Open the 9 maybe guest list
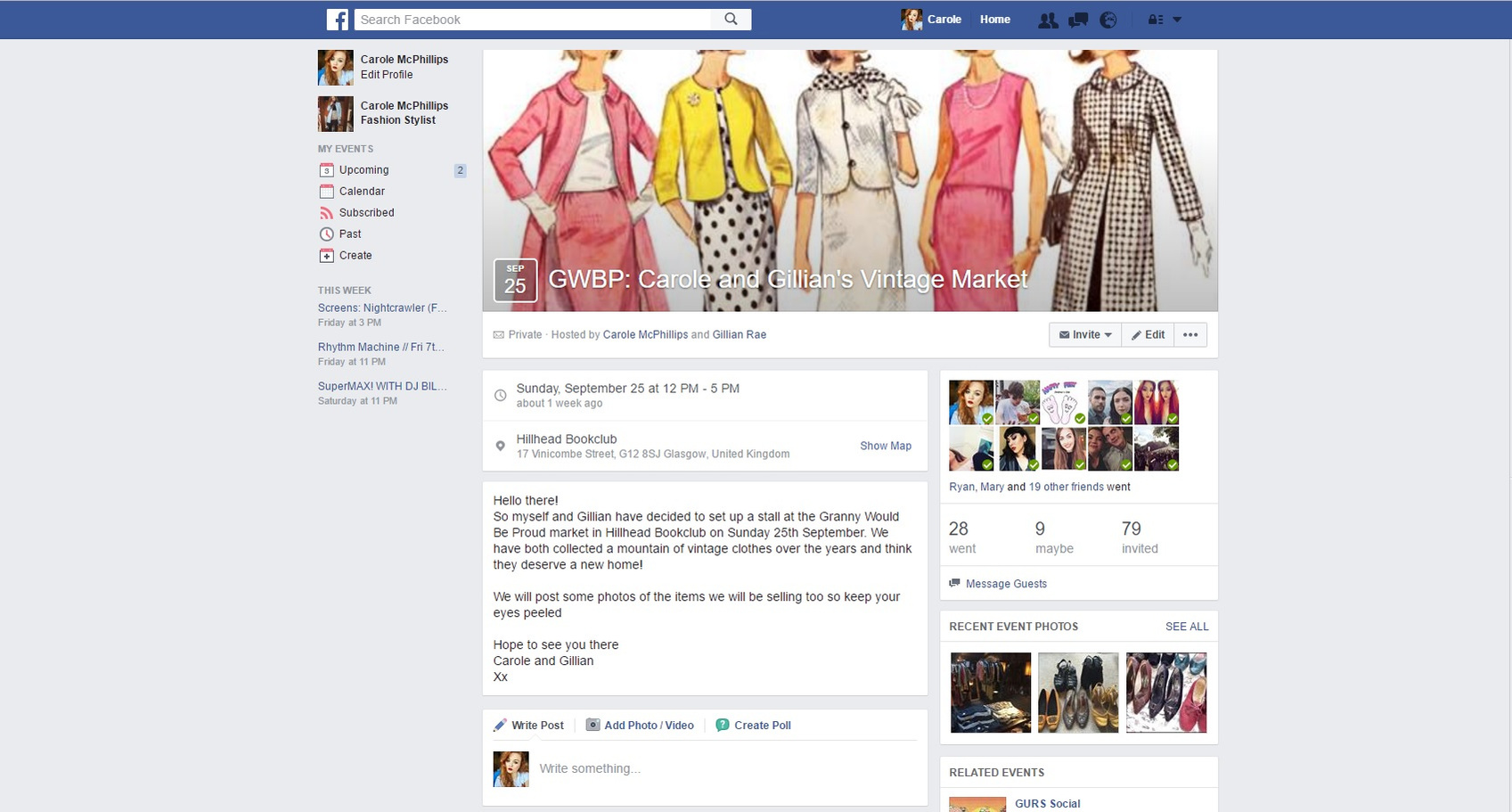 click(1054, 537)
